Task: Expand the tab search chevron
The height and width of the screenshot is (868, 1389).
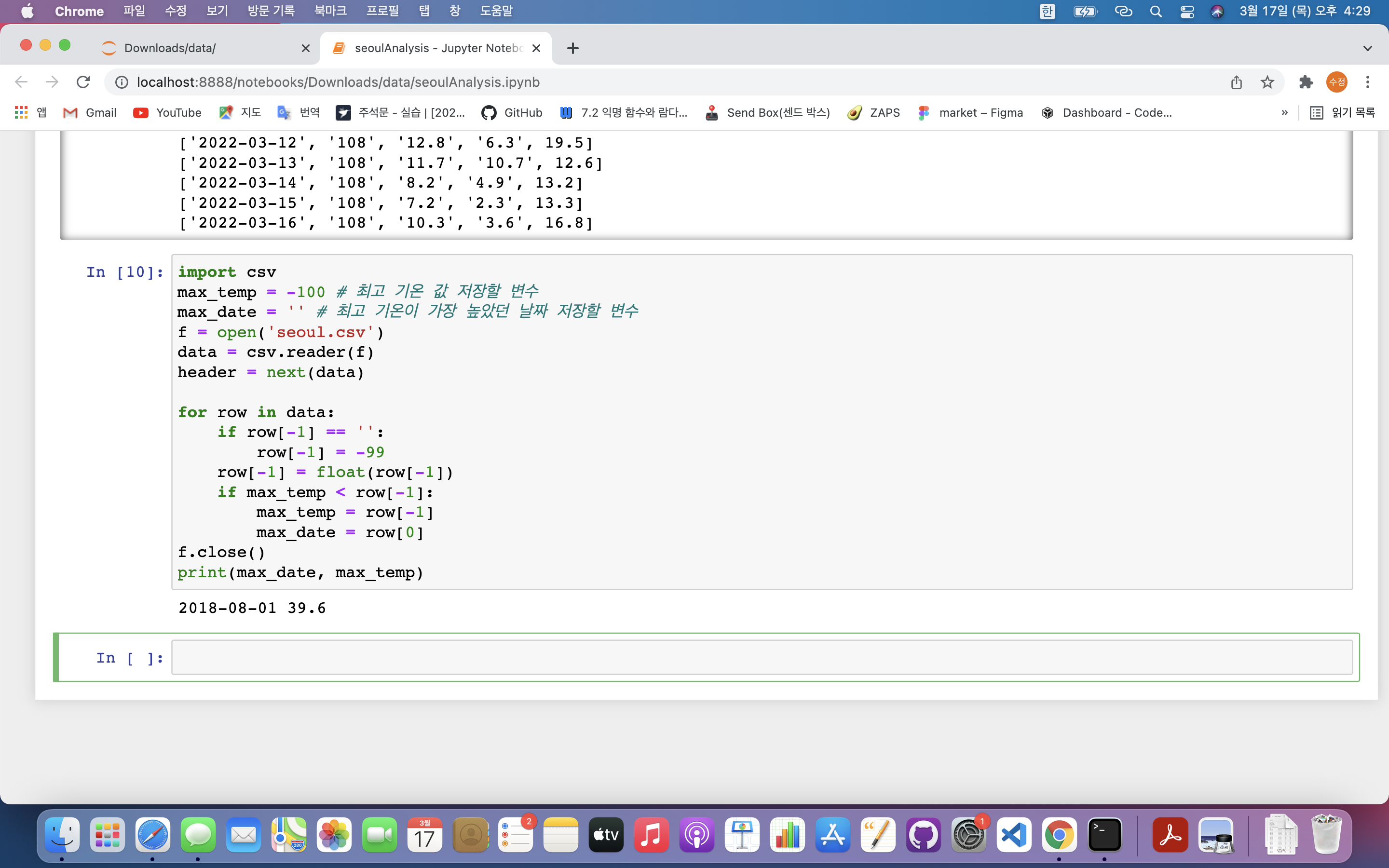Action: (x=1367, y=48)
